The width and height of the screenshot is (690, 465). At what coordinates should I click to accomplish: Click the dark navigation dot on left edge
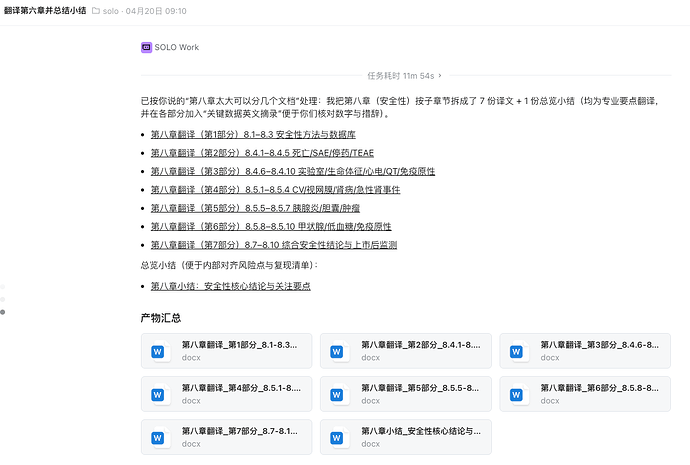3,312
